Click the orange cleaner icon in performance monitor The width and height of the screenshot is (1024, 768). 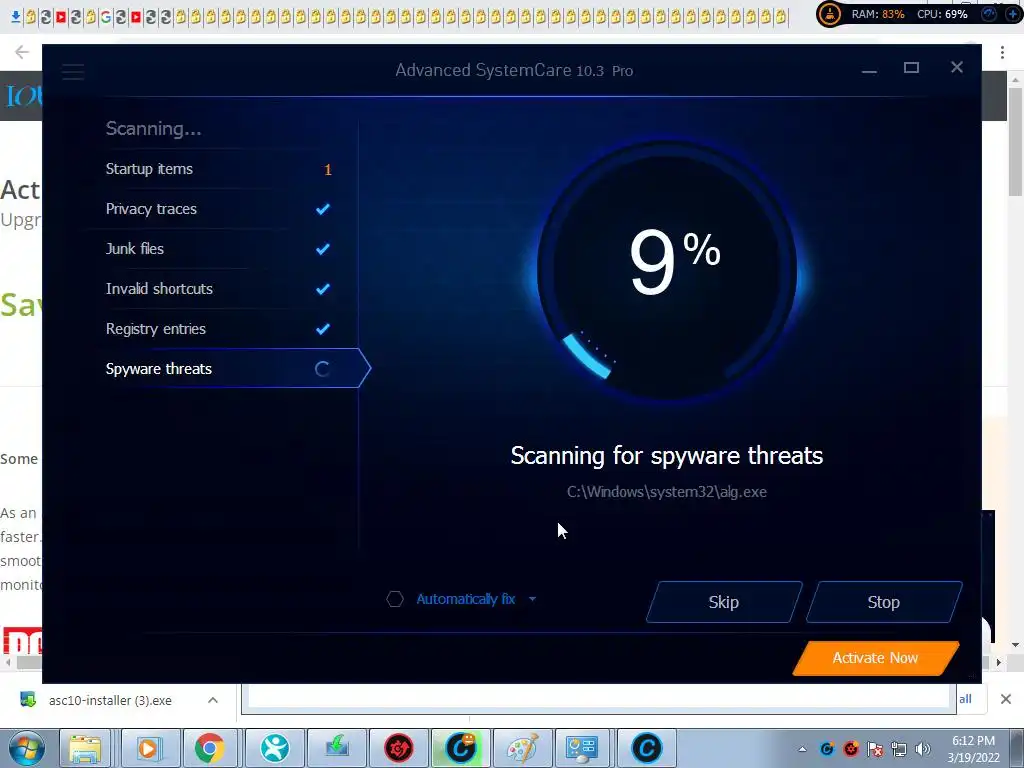coord(830,14)
